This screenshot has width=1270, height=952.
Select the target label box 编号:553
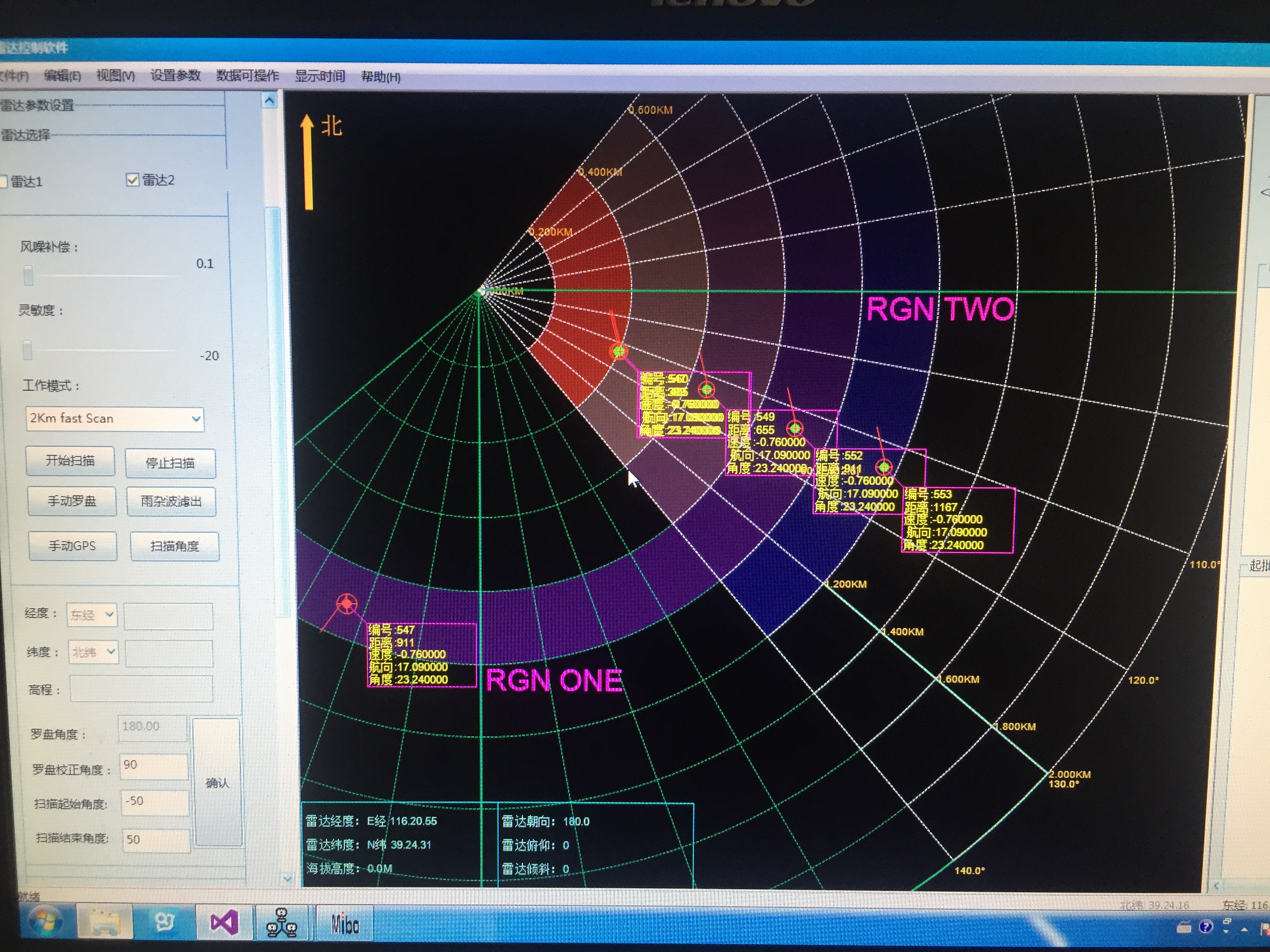[x=958, y=520]
